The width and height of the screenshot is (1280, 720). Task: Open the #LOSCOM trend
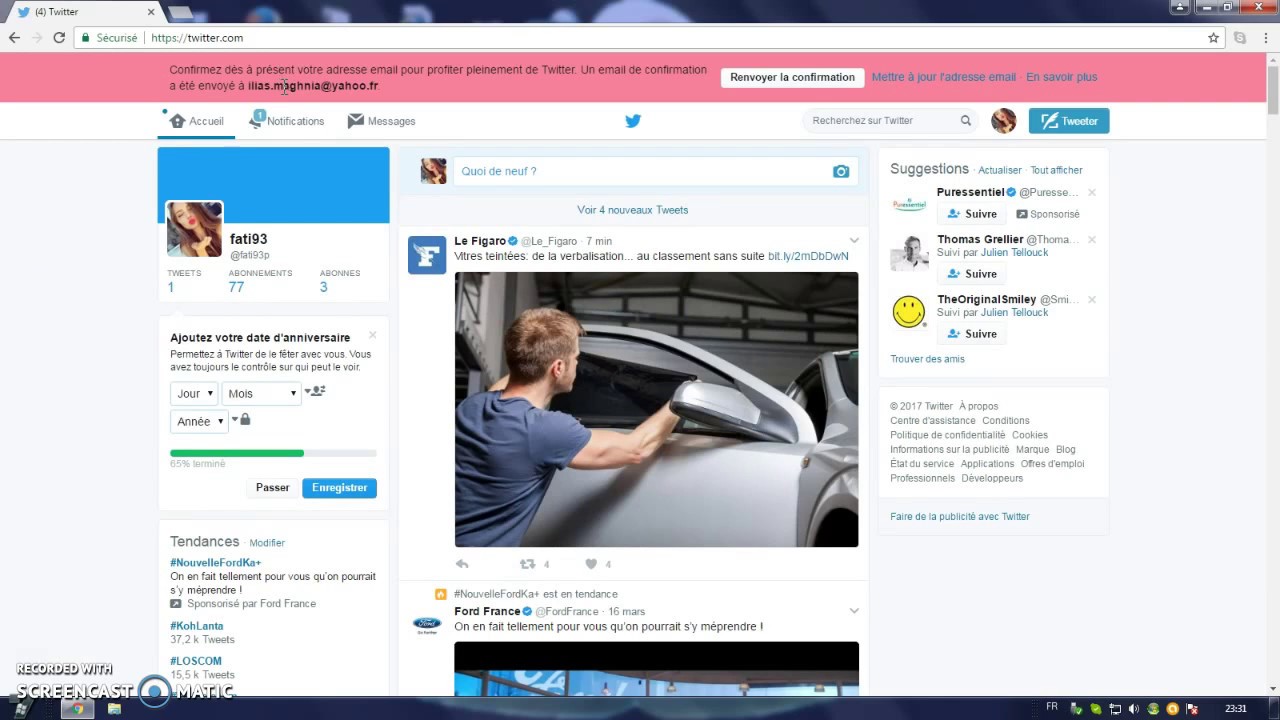click(x=196, y=661)
